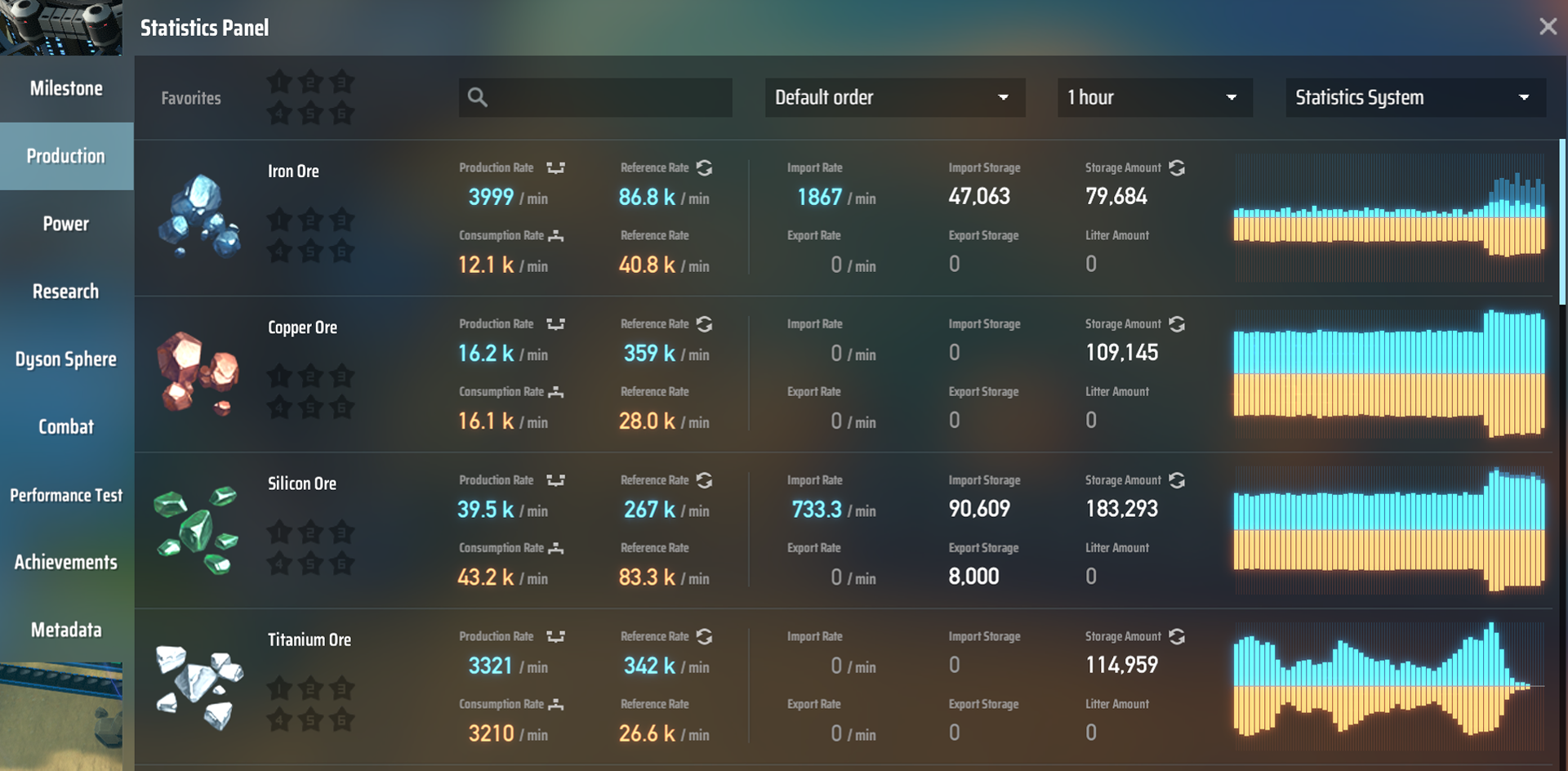Toggle favorite star 1 for Iron Ore
The image size is (1568, 771).
[279, 220]
